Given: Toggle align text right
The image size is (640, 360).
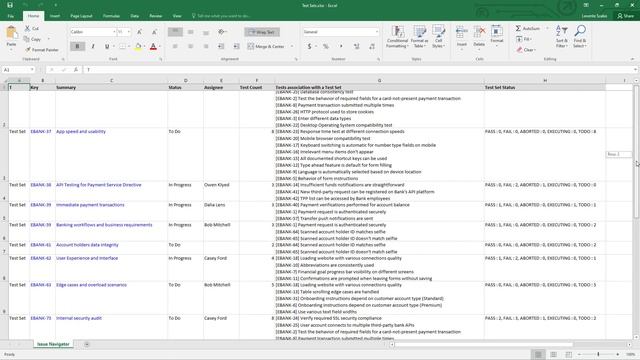Looking at the screenshot, I should [x=206, y=47].
